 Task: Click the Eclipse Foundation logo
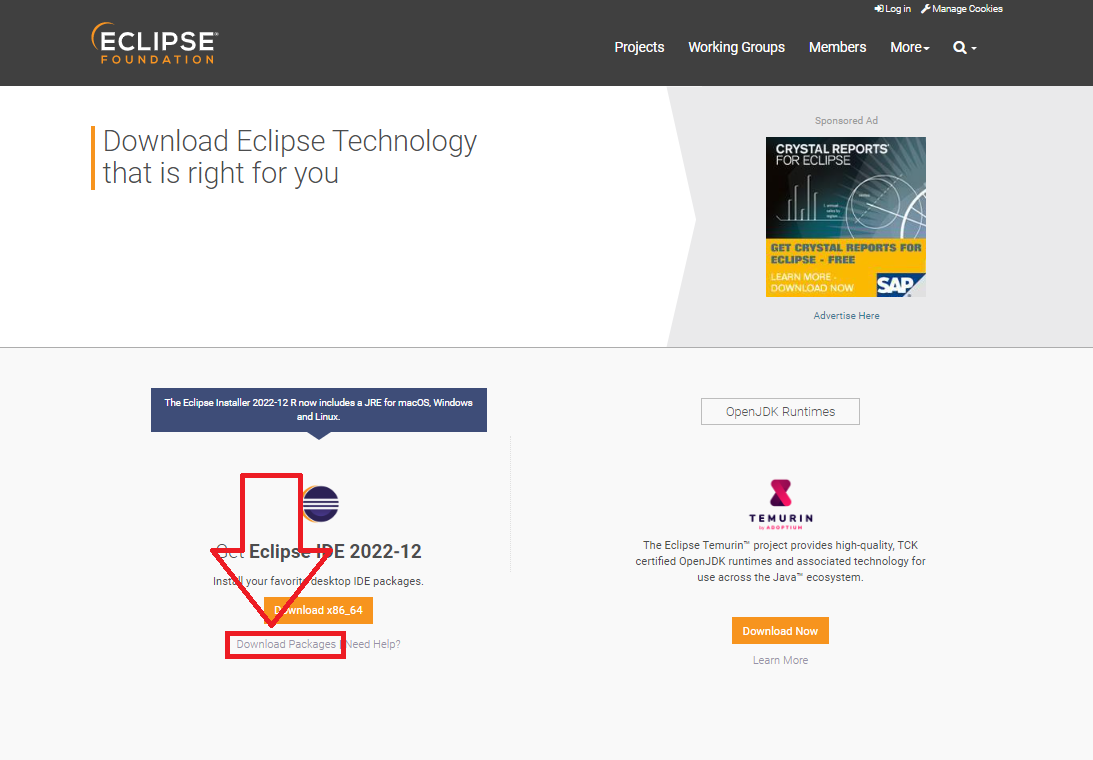[x=155, y=43]
